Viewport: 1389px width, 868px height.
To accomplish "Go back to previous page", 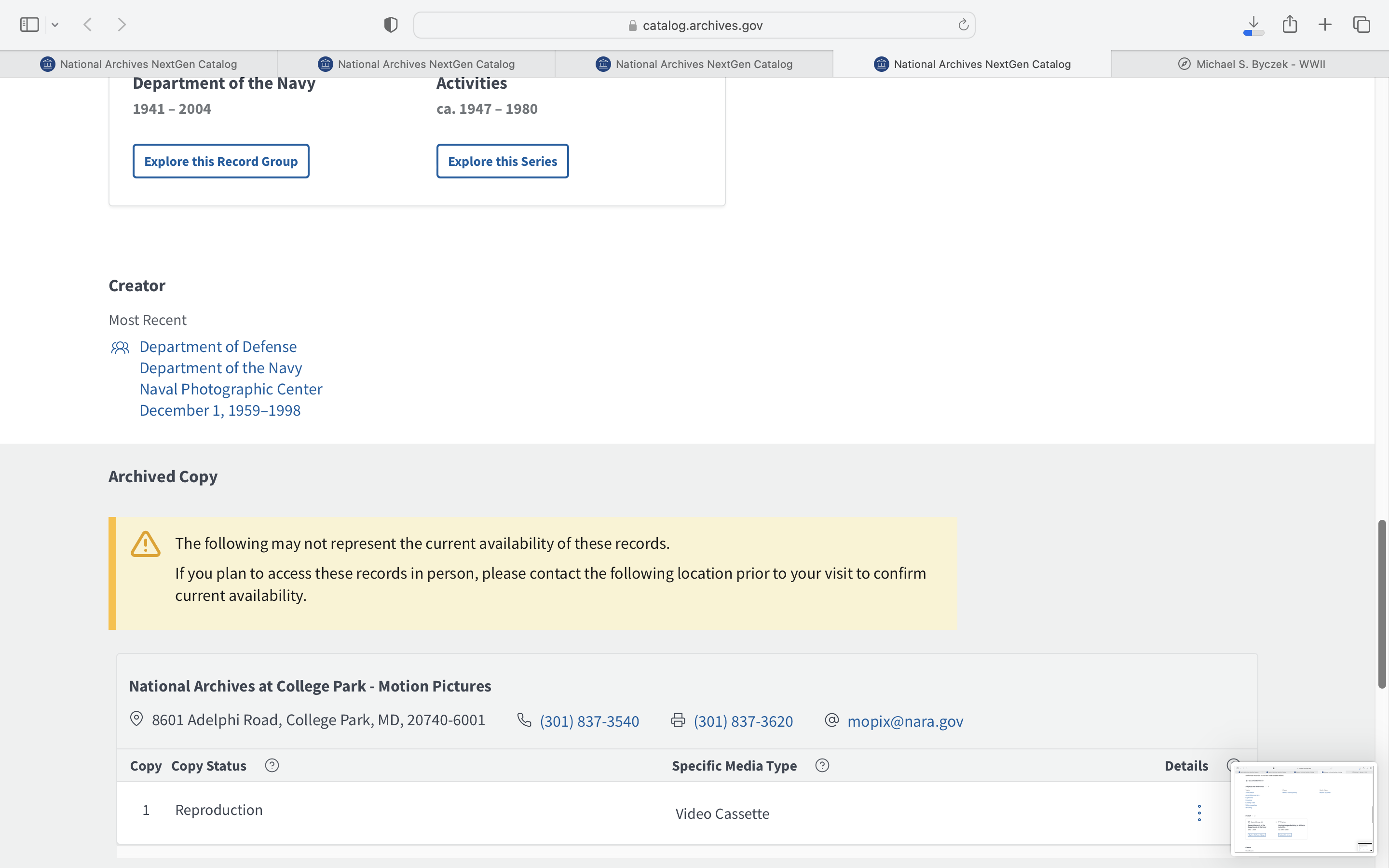I will click(x=88, y=25).
